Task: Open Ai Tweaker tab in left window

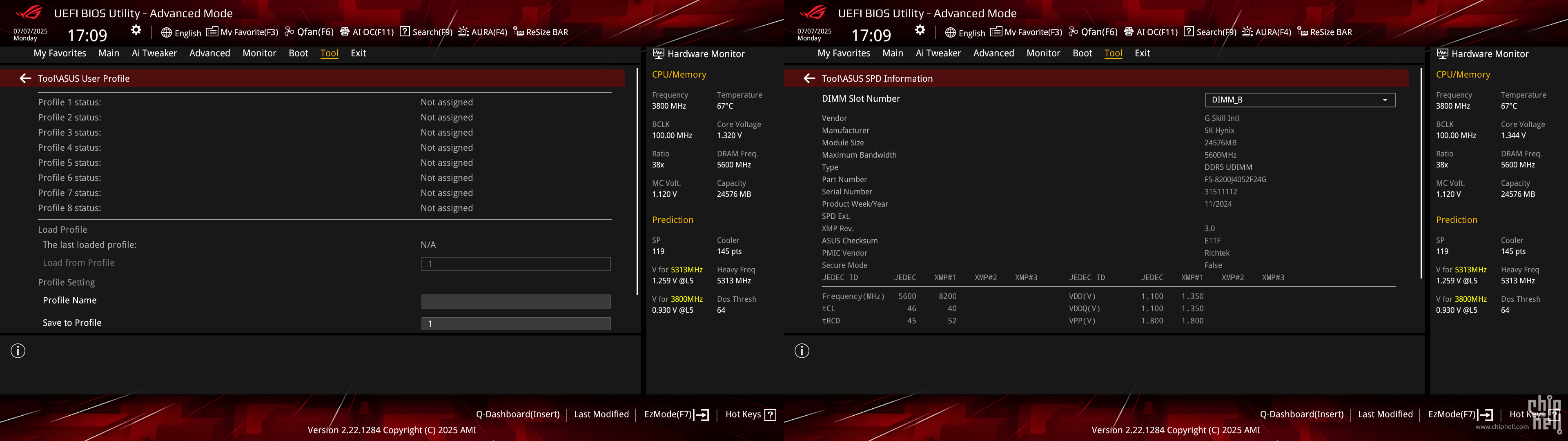Action: 155,53
